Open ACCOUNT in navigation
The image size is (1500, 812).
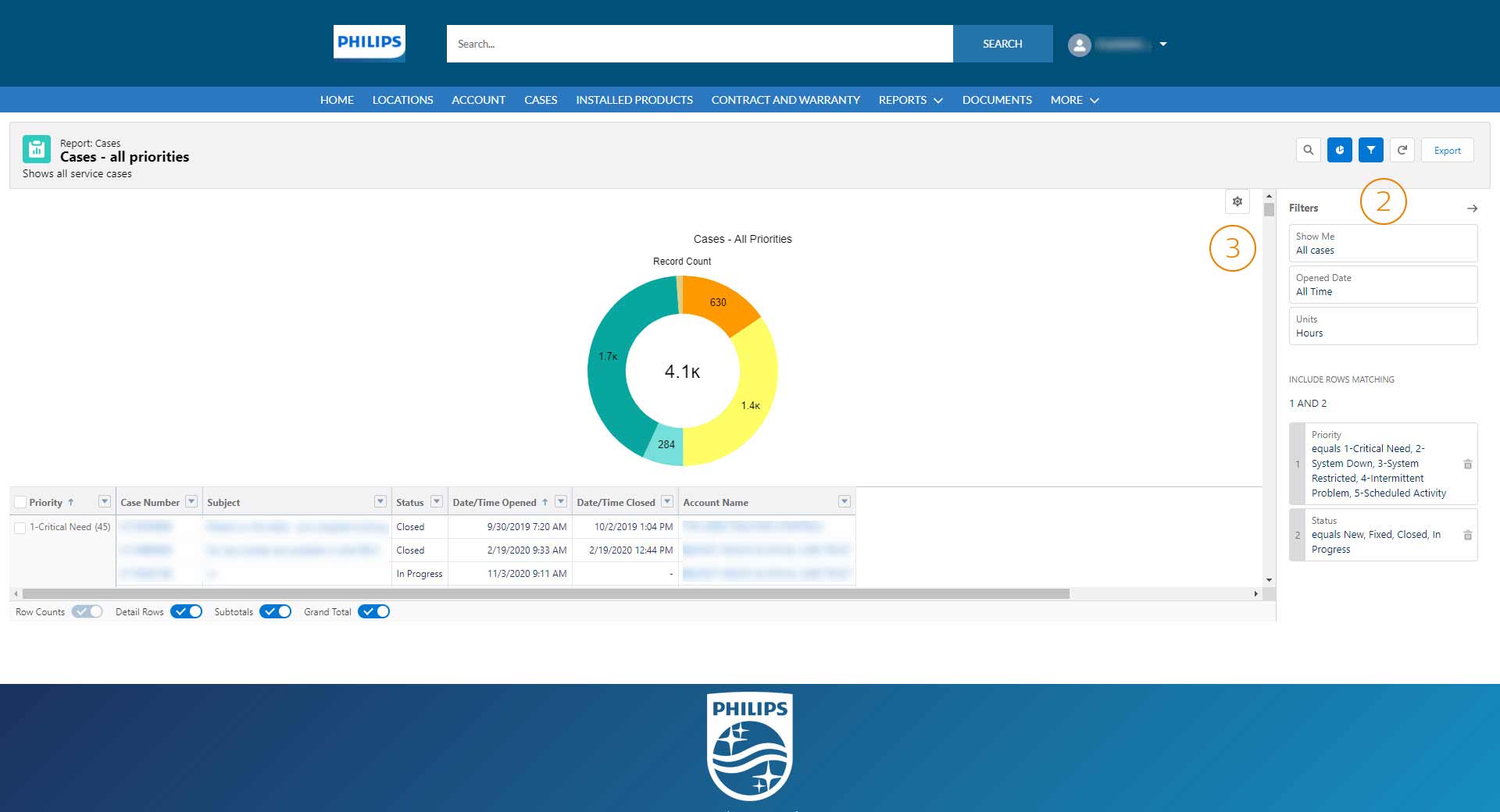(x=478, y=100)
